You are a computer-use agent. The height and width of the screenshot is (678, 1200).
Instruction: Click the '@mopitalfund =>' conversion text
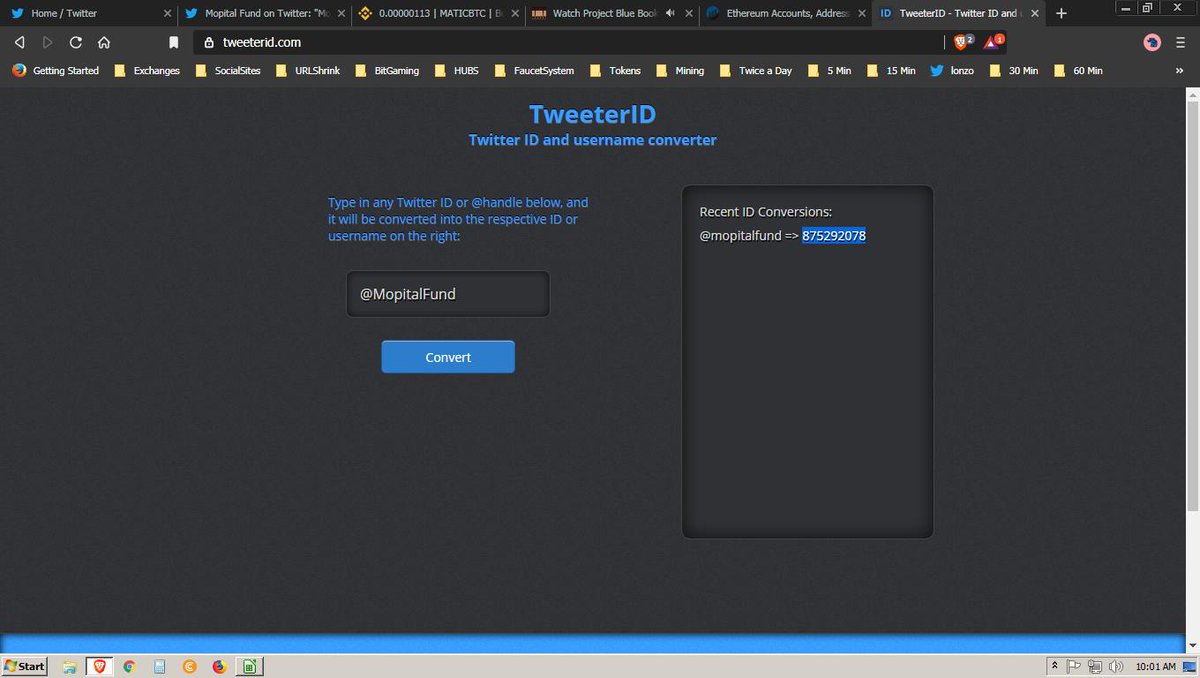click(749, 236)
